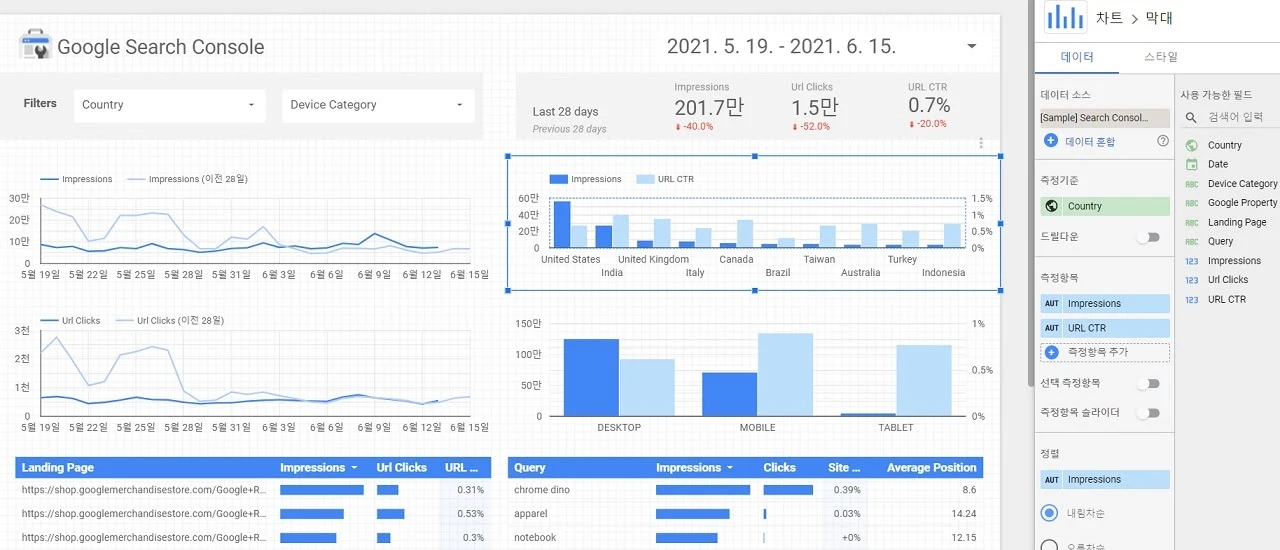
Task: Click the plus icon for 측정항목 추가
Action: (x=1051, y=352)
